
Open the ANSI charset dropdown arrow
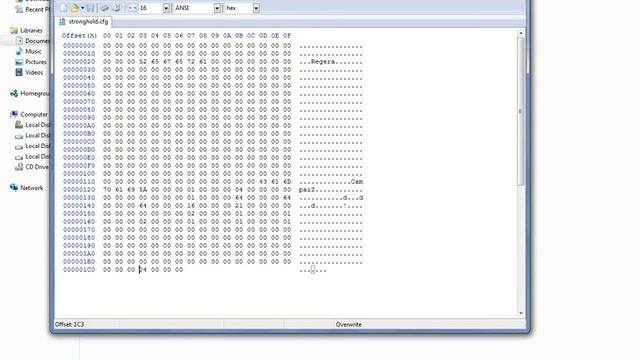point(217,8)
